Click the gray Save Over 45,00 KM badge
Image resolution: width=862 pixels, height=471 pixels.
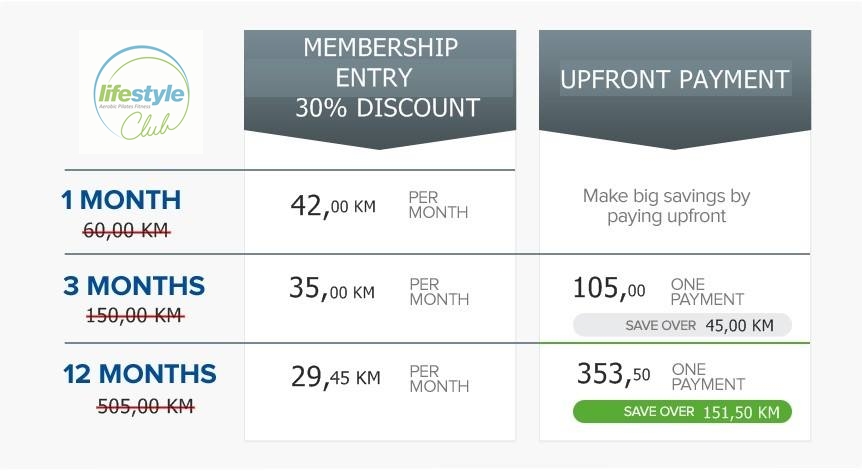click(x=682, y=325)
